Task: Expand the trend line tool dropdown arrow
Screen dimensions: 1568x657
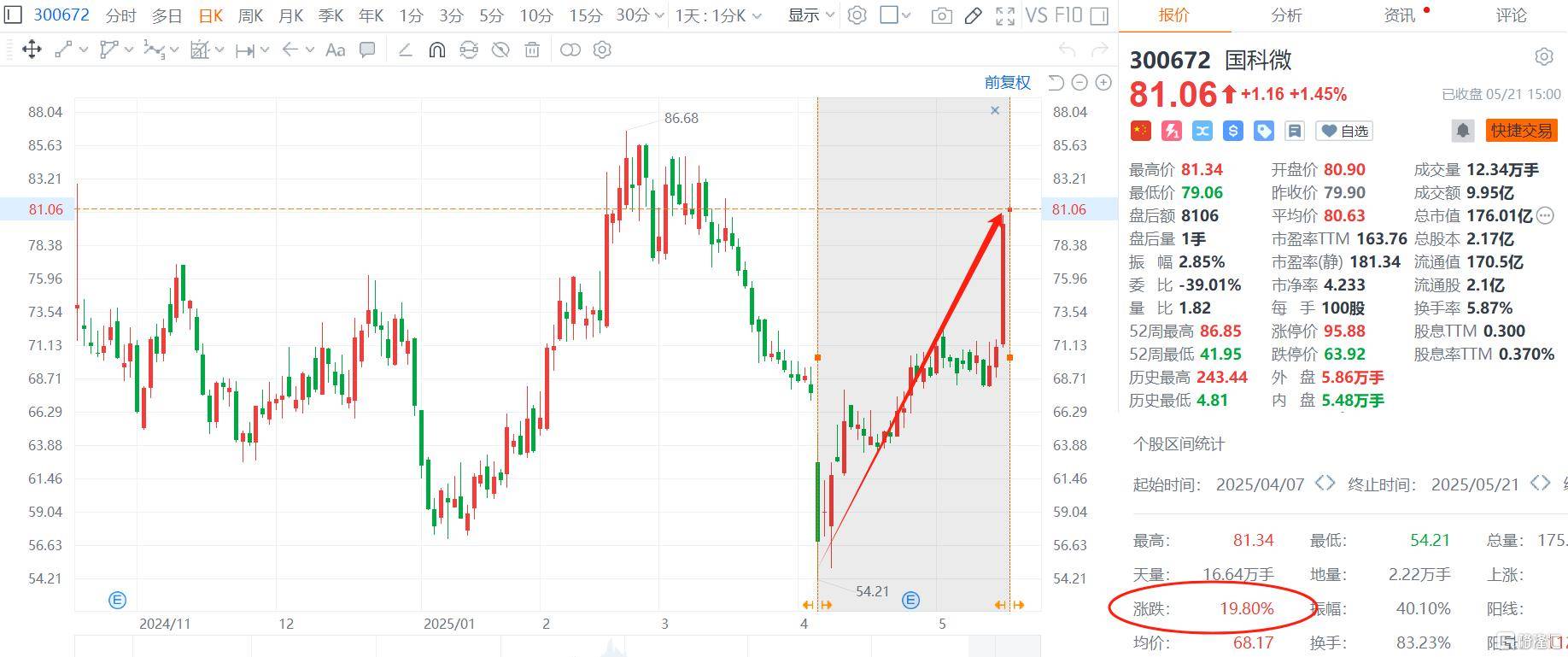Action: pos(83,50)
